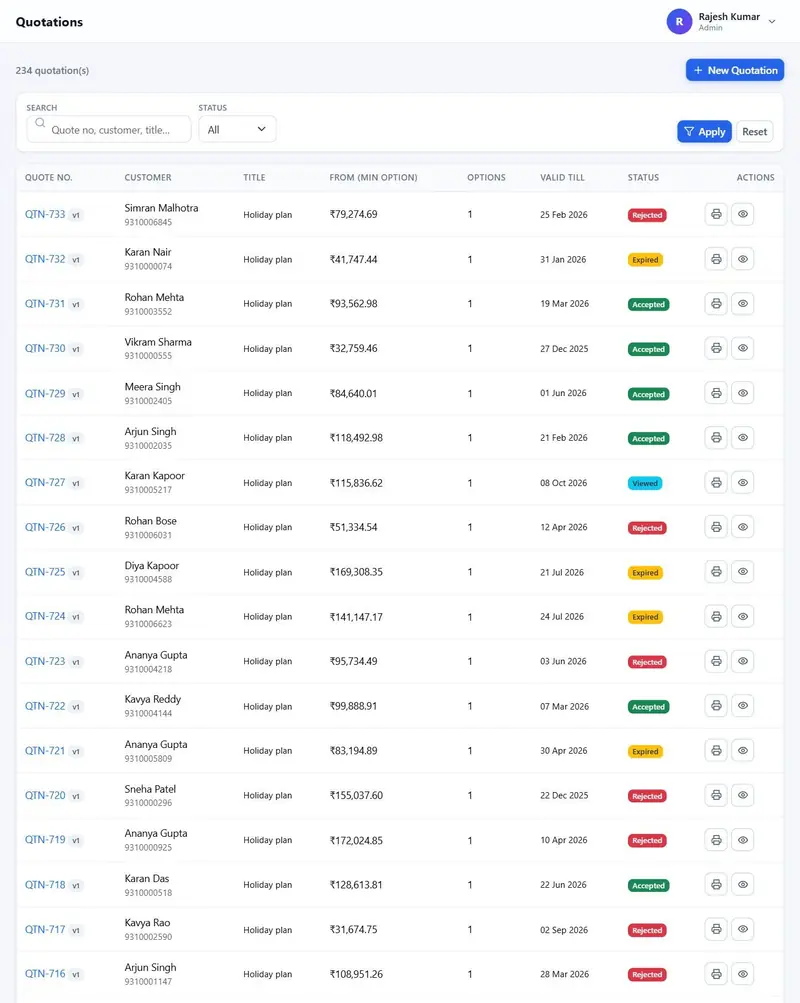View quotation QTN-716 details
The height and width of the screenshot is (1003, 800).
tap(742, 974)
